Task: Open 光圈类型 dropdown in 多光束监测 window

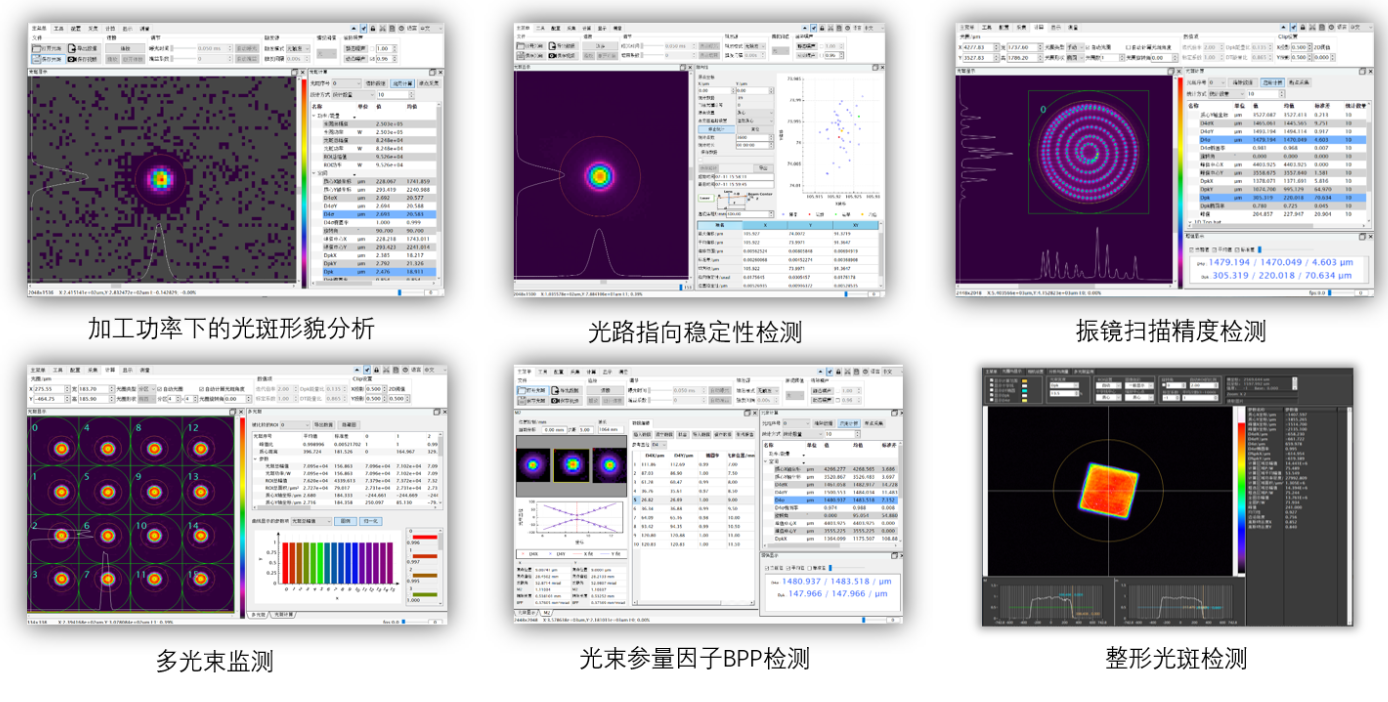Action: click(x=147, y=389)
